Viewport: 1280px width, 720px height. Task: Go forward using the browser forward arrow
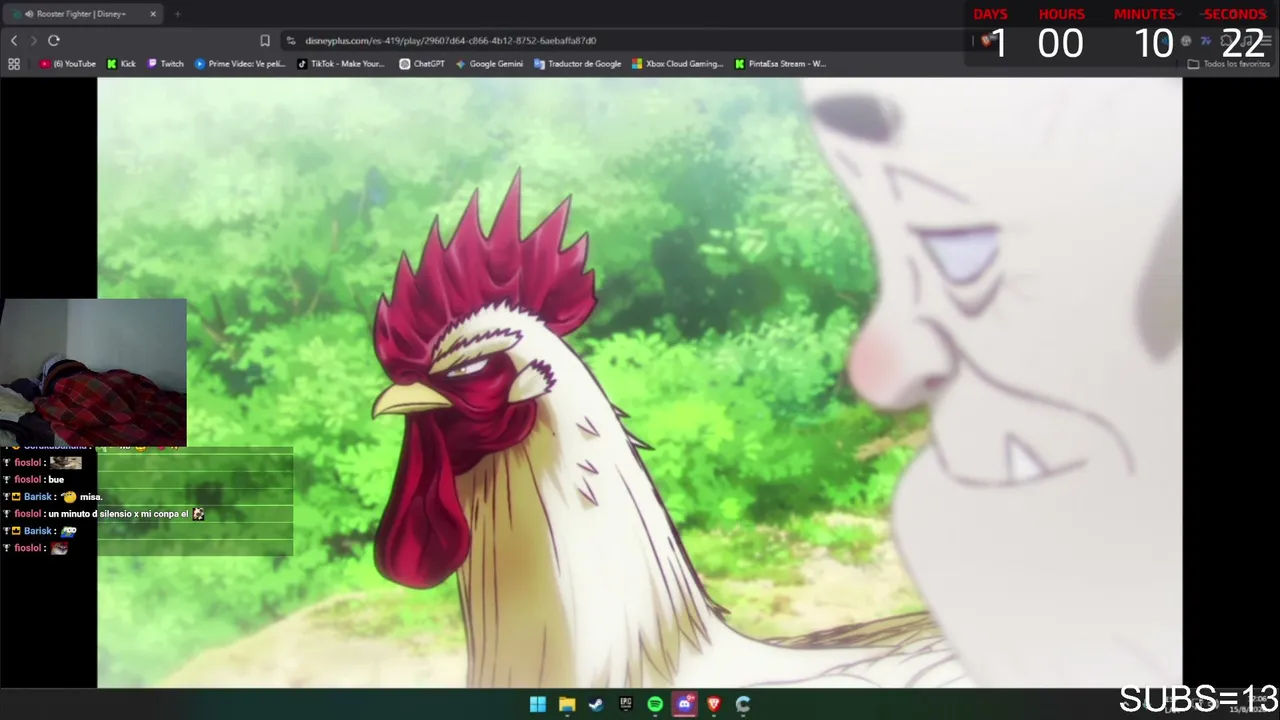coord(33,40)
